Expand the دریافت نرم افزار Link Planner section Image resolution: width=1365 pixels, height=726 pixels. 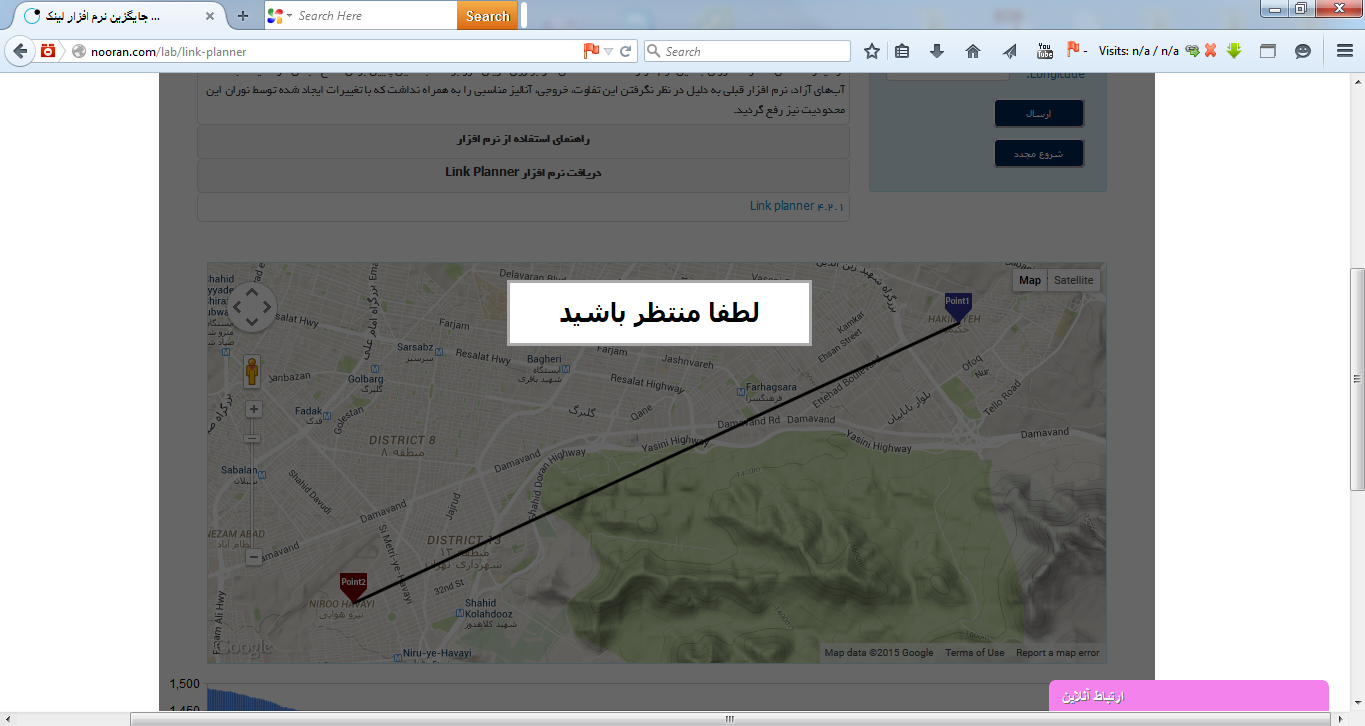[x=523, y=173]
